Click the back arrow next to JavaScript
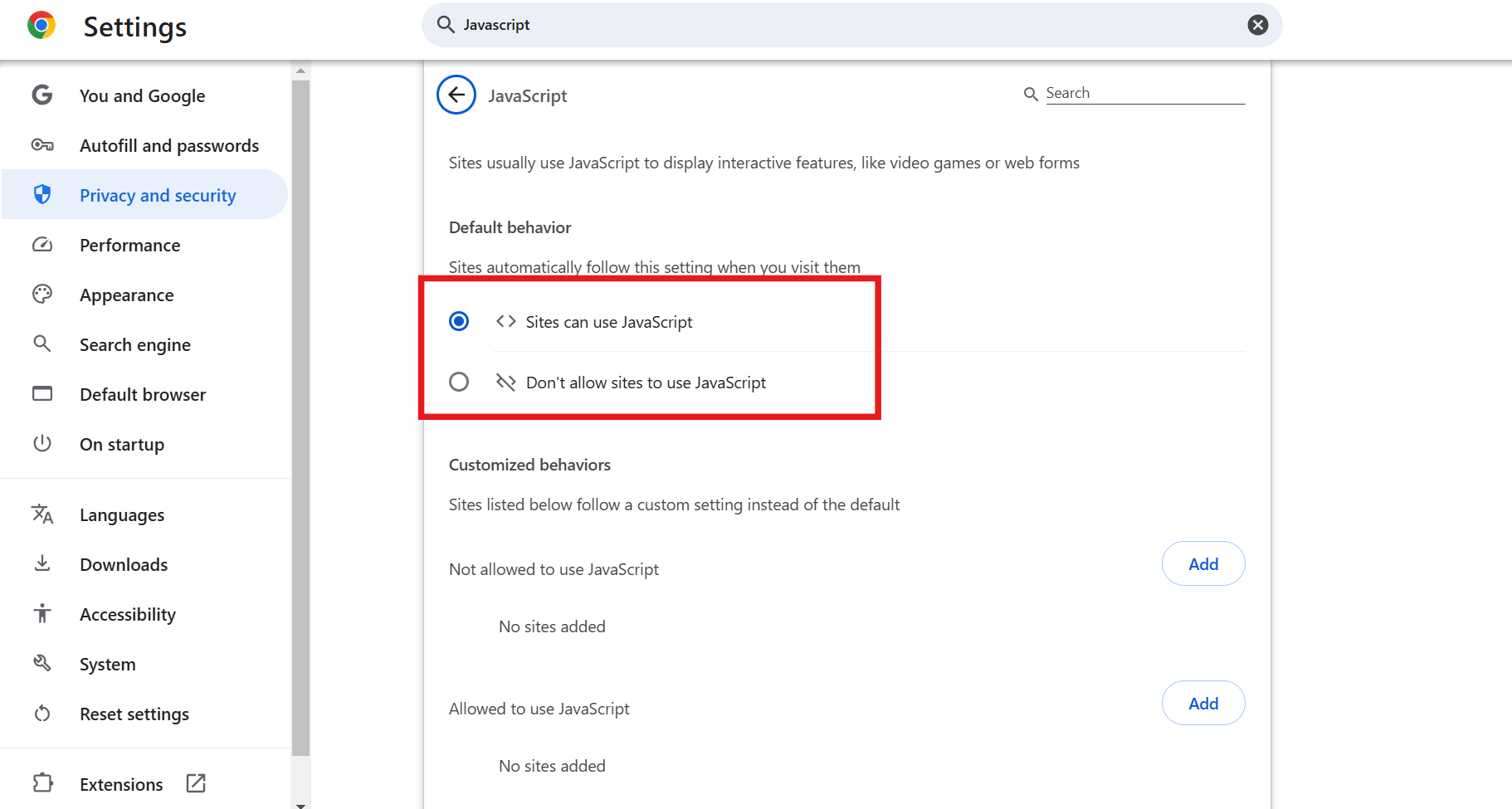The width and height of the screenshot is (1512, 809). pos(456,95)
